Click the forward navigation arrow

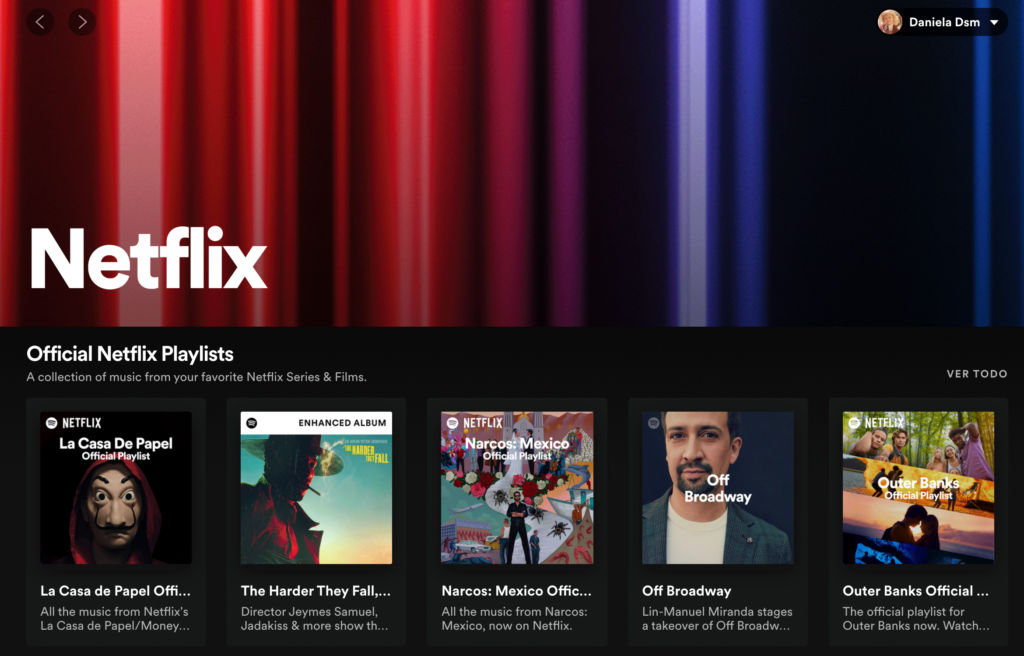pyautogui.click(x=82, y=22)
